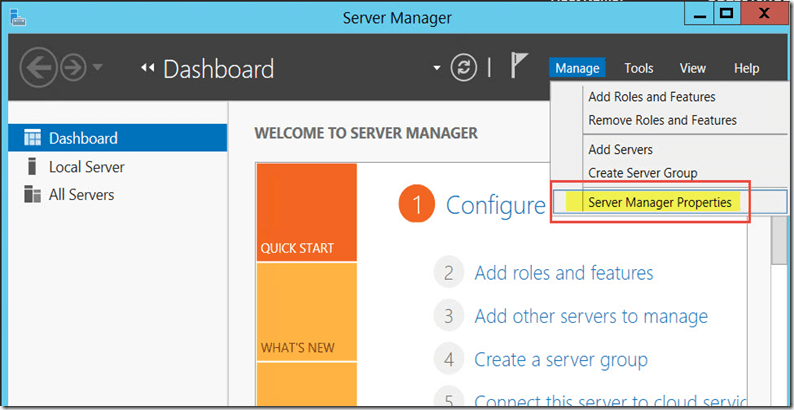Click the Add other servers to manage link
The width and height of the screenshot is (794, 410).
590,316
